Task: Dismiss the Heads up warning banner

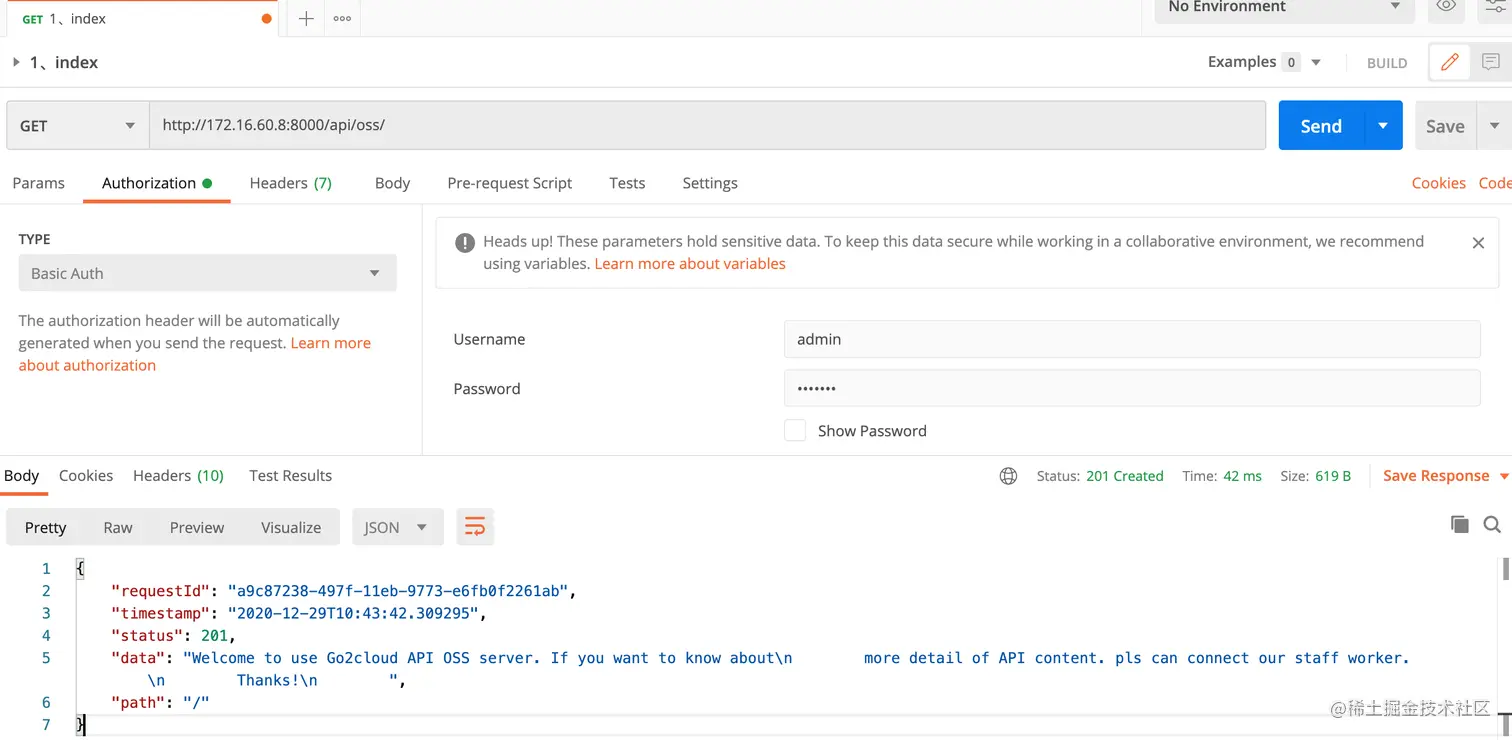Action: pos(1478,242)
